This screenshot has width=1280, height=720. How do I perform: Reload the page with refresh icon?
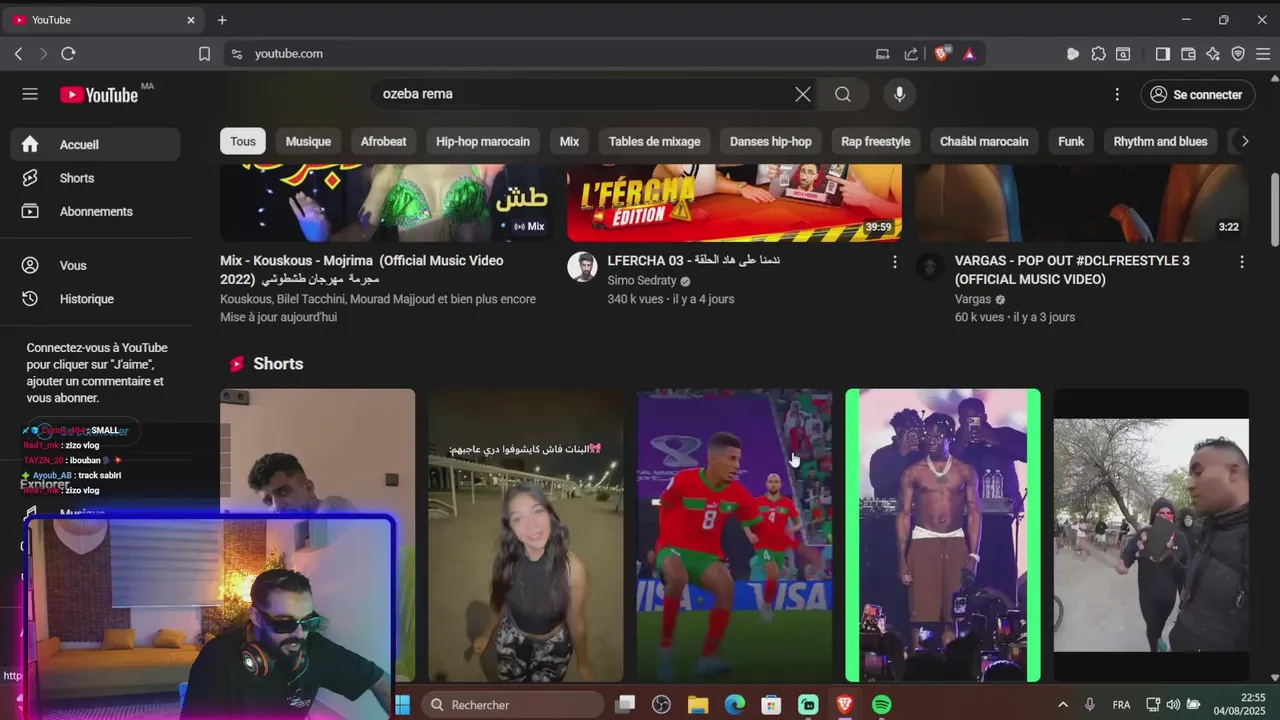[x=68, y=54]
